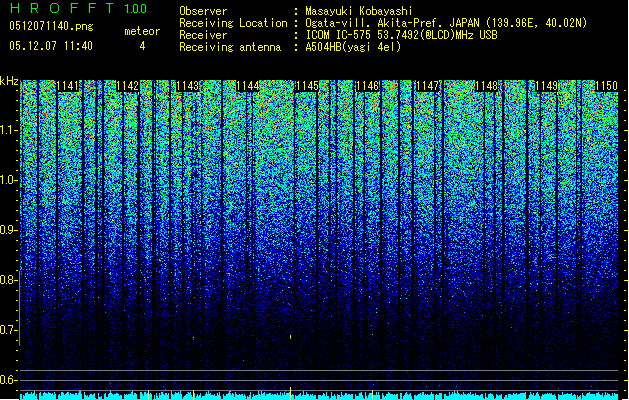Click the 1143 time marker
This screenshot has width=629, height=400.
pos(187,86)
